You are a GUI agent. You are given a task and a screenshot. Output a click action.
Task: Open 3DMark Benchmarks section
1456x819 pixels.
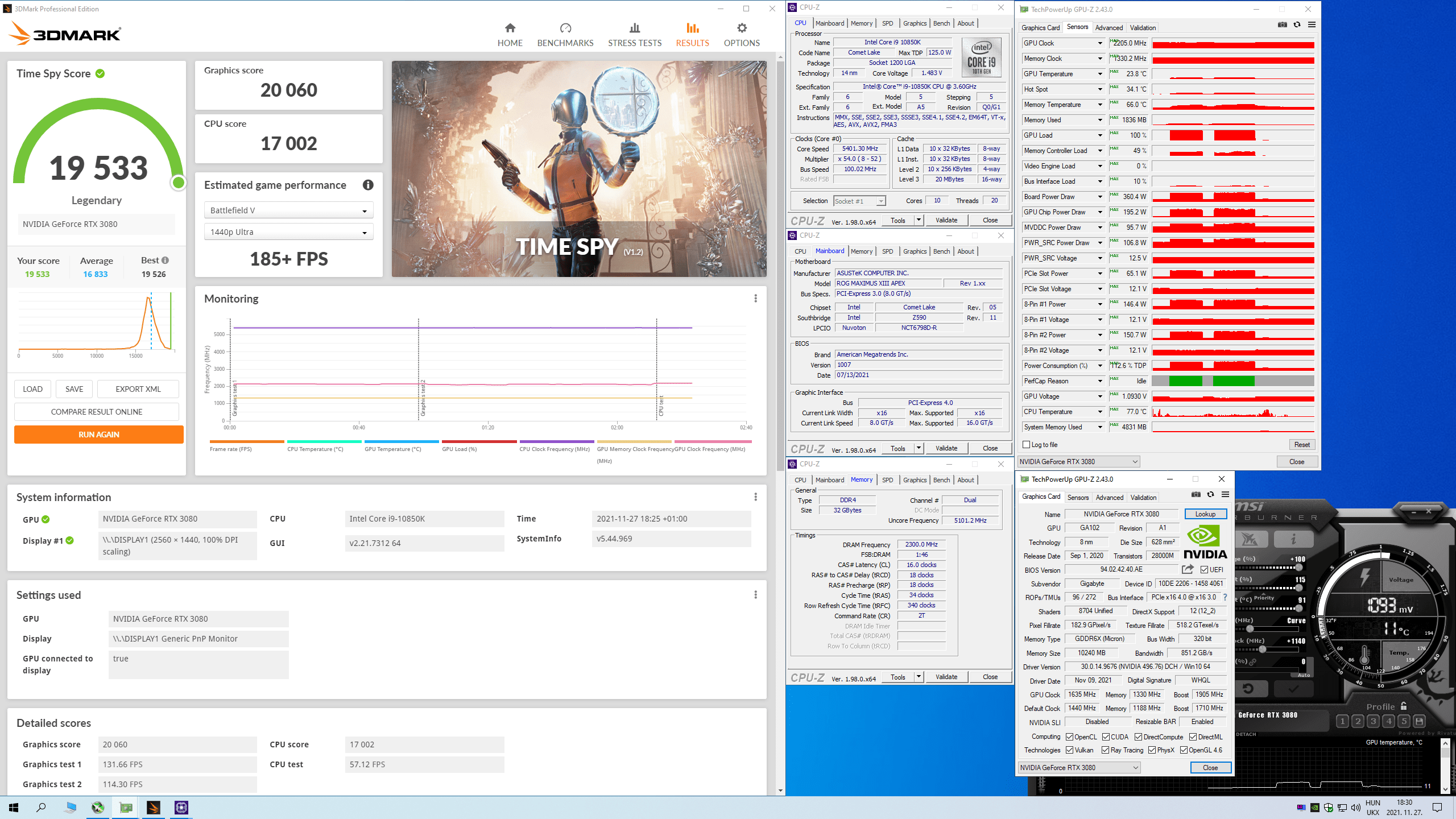tap(565, 35)
